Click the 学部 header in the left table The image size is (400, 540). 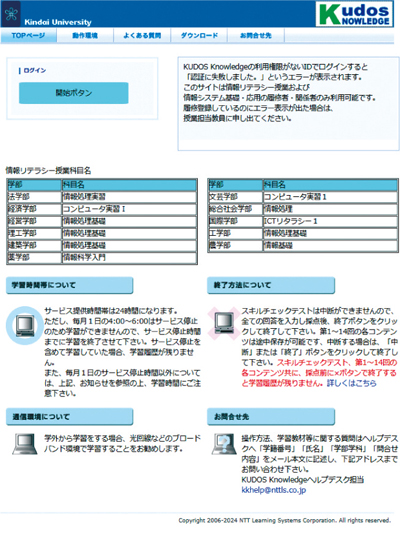(34, 185)
